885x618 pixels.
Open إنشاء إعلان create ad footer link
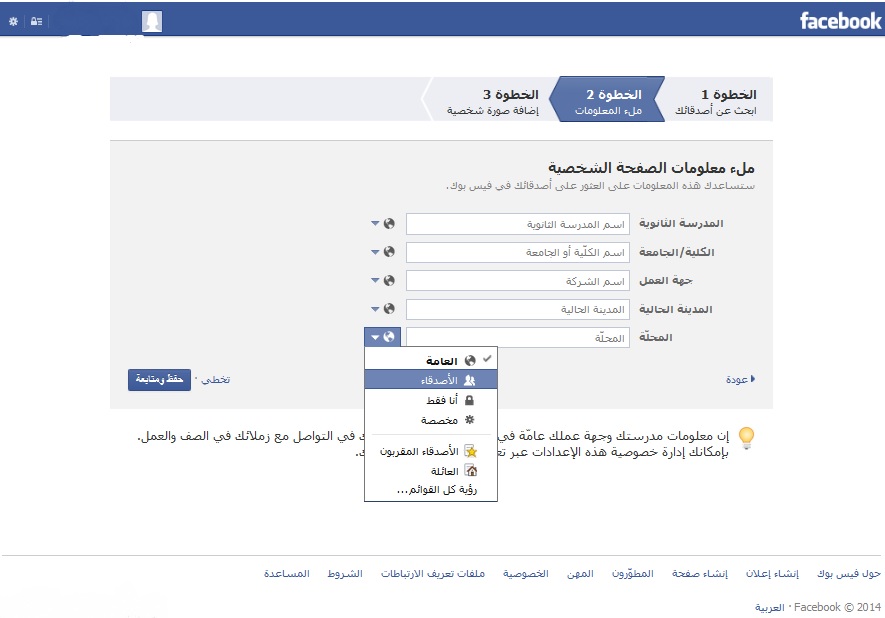(x=772, y=573)
